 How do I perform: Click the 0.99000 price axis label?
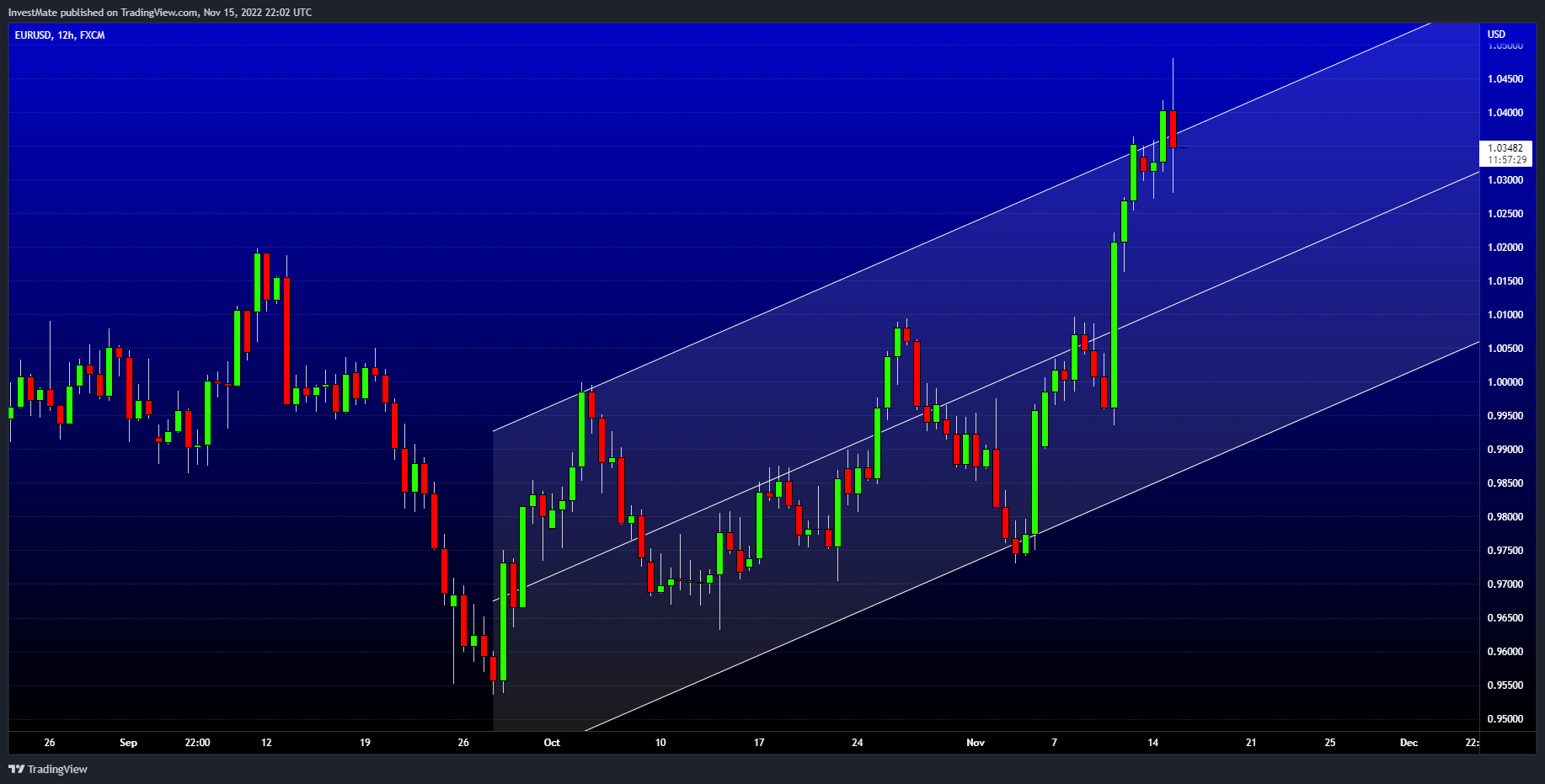click(x=1505, y=450)
